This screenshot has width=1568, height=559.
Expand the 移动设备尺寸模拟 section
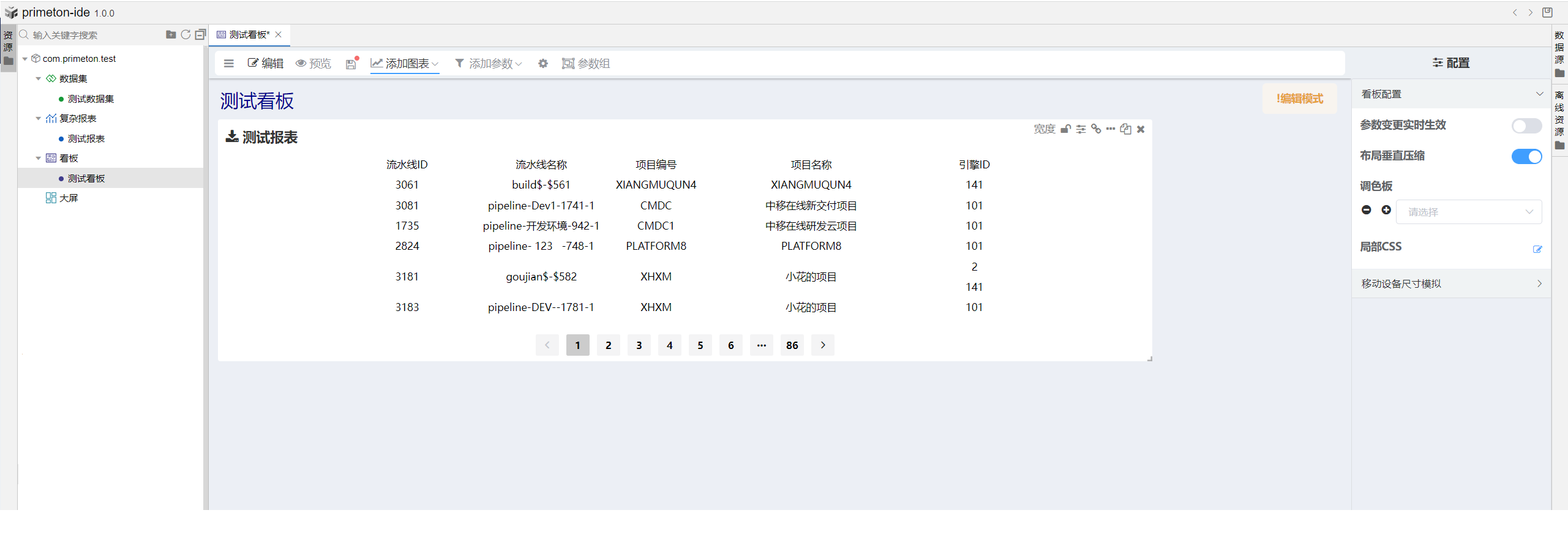(x=1450, y=283)
